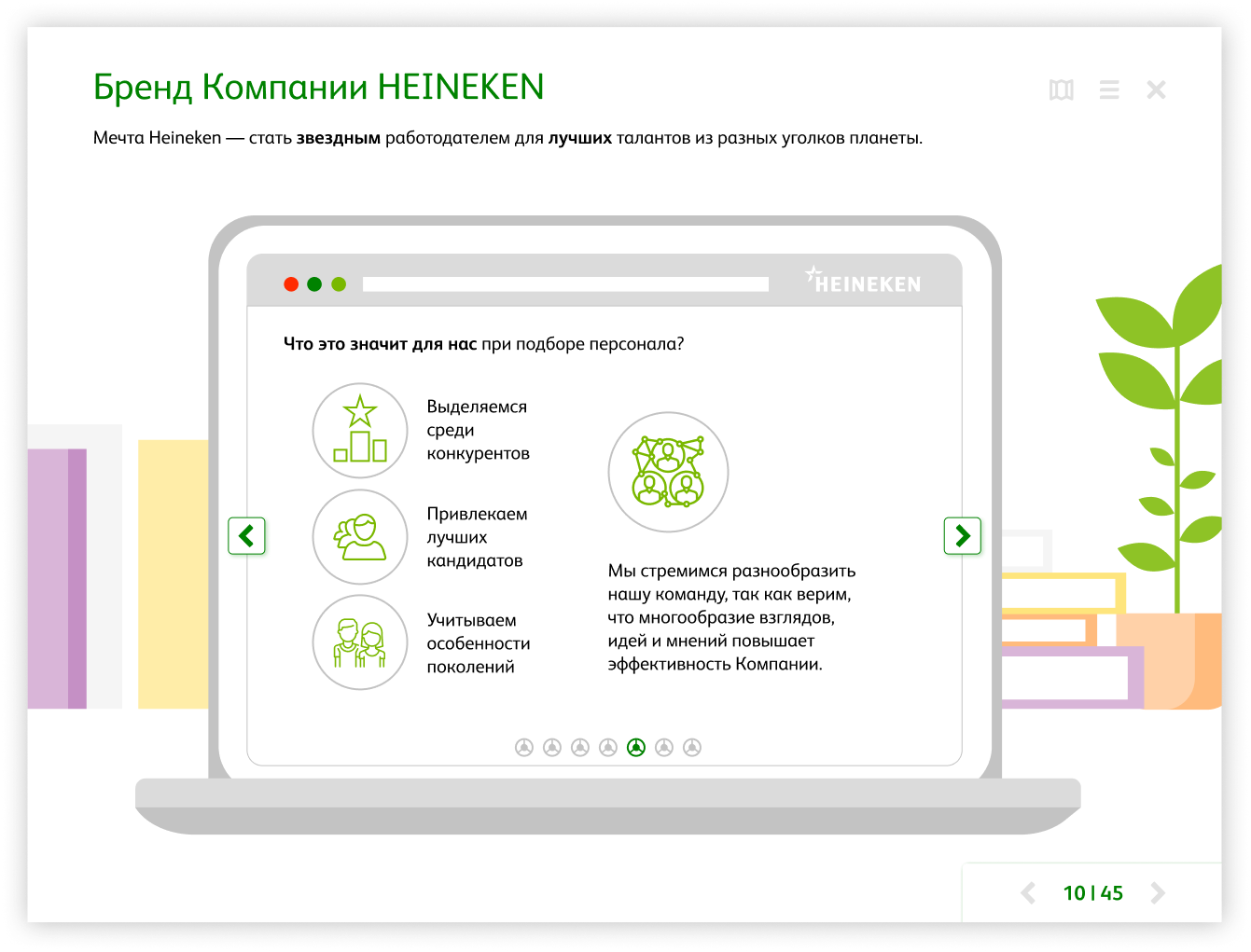The image size is (1251, 952).
Task: Select the fourth carousel star dot
Action: [608, 747]
